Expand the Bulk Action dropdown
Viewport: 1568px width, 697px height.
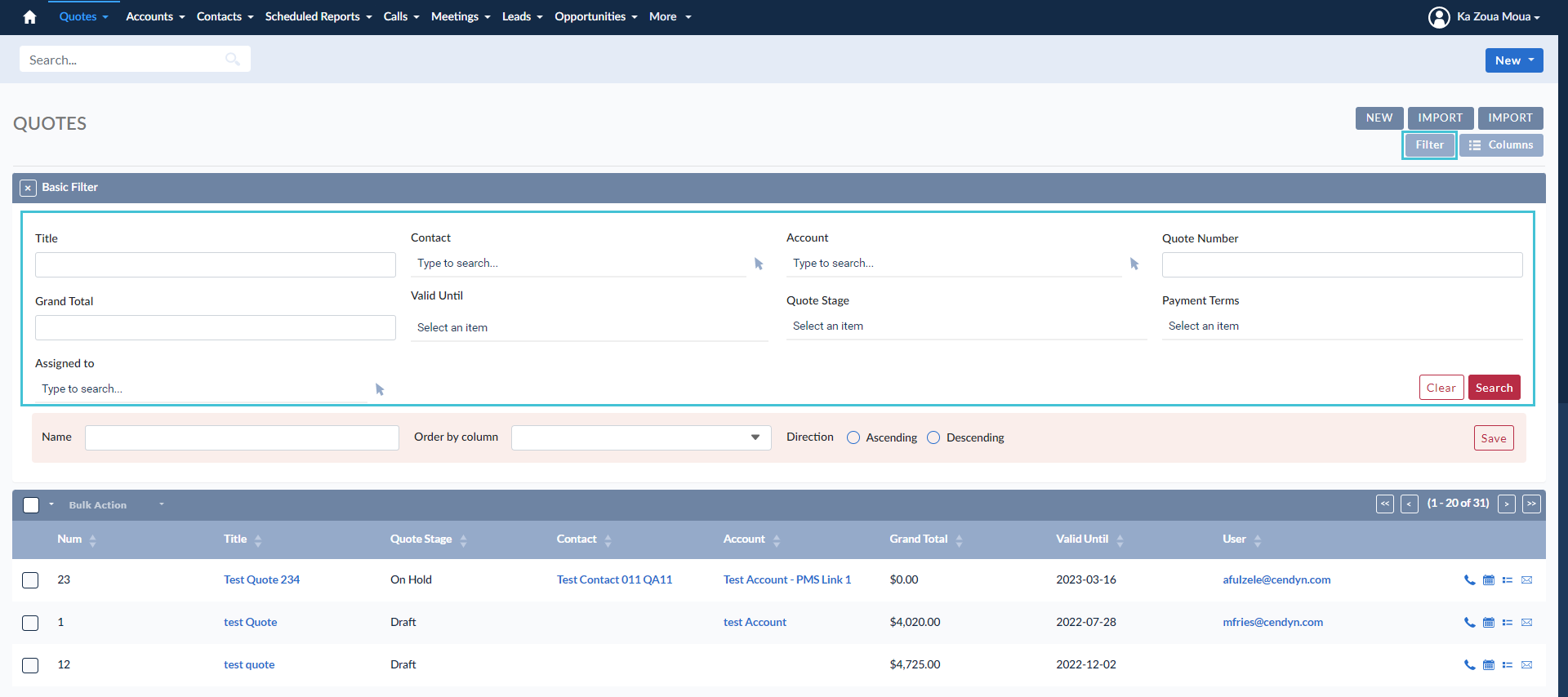click(116, 505)
